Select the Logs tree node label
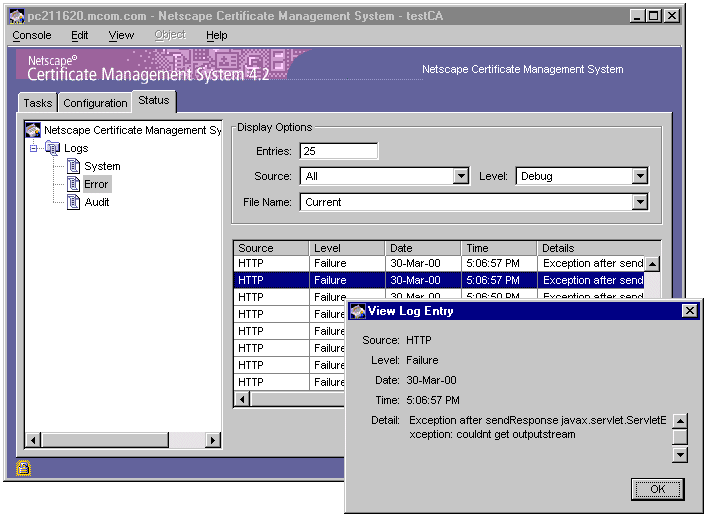This screenshot has width=706, height=515. [76, 148]
